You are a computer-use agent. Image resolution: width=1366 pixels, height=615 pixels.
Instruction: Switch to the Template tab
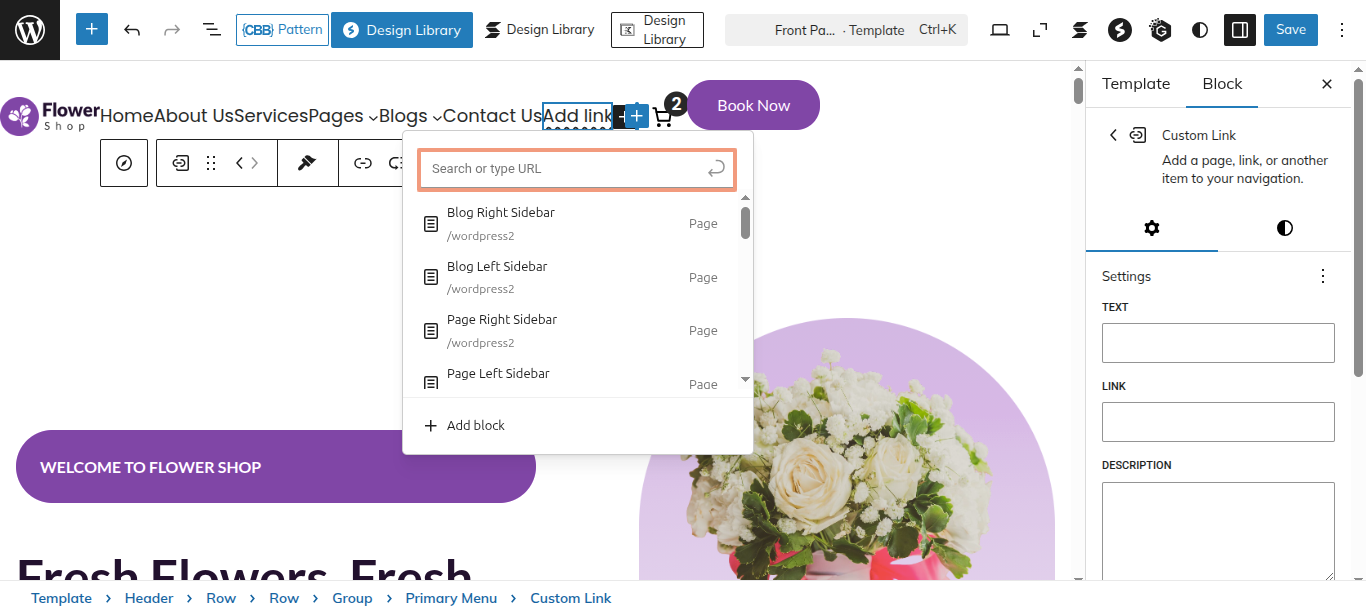click(1136, 84)
